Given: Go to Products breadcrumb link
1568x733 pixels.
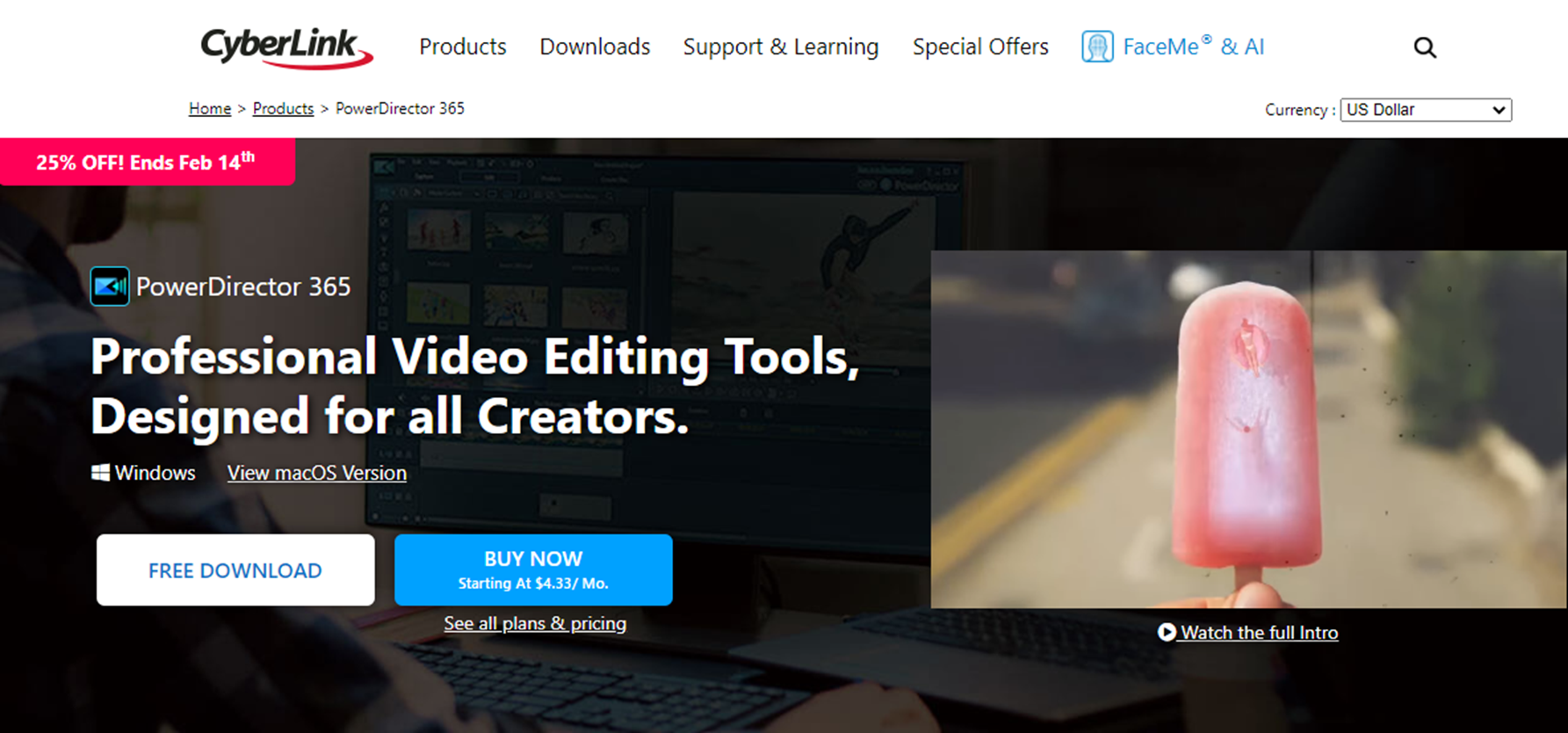Looking at the screenshot, I should pos(283,108).
